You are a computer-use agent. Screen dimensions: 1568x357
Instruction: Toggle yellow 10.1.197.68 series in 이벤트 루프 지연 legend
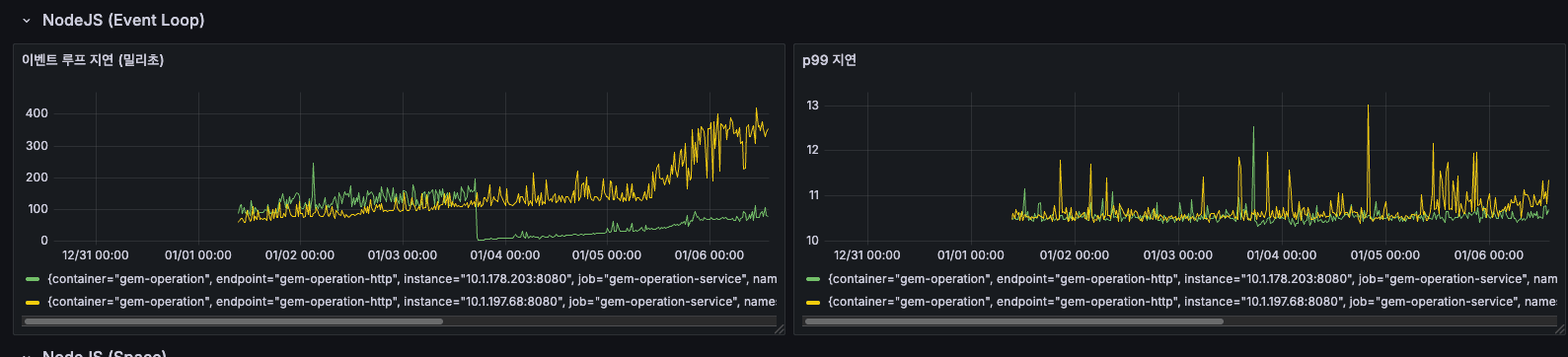(x=33, y=302)
